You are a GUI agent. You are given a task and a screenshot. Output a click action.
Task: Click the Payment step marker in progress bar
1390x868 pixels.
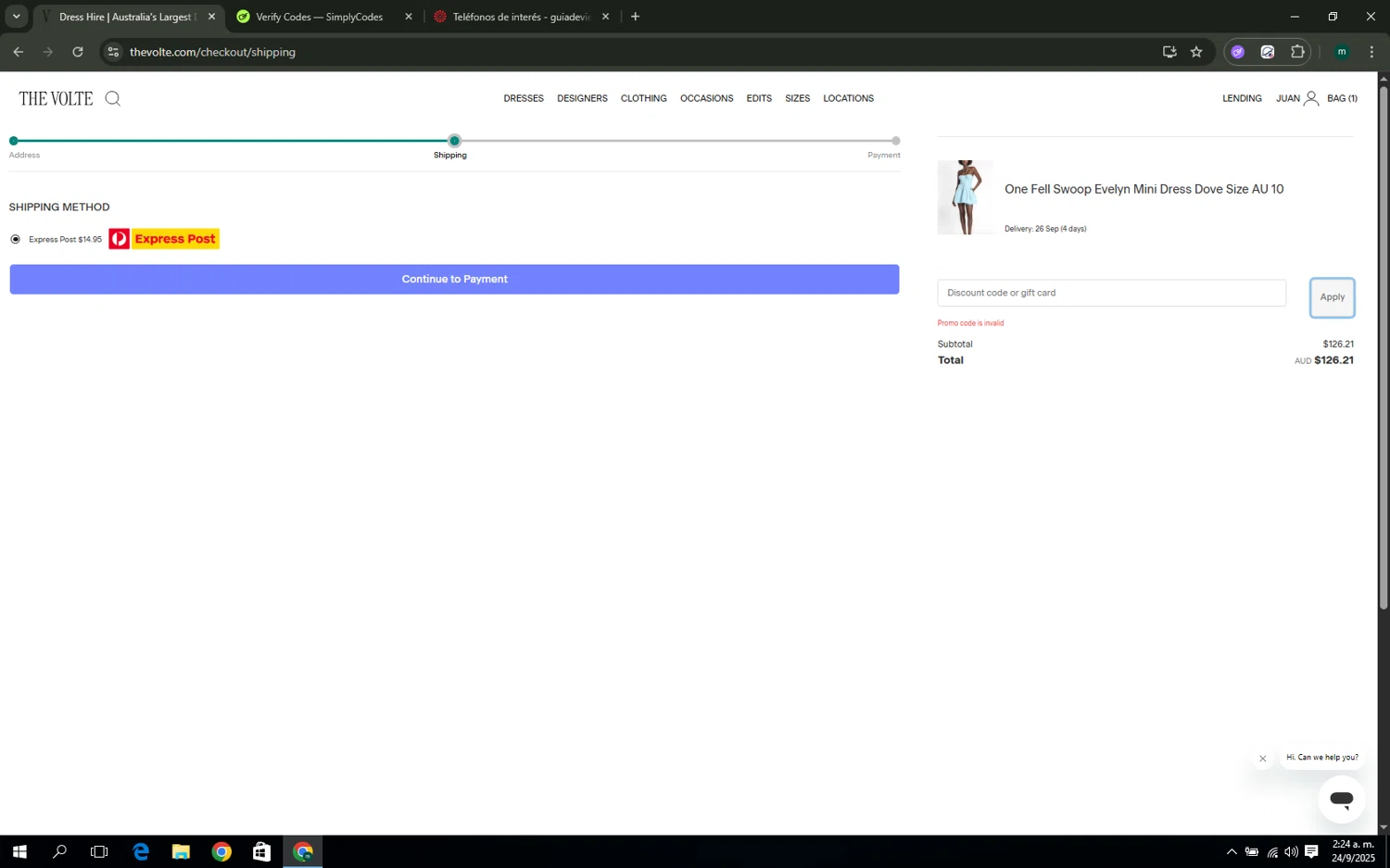[895, 141]
